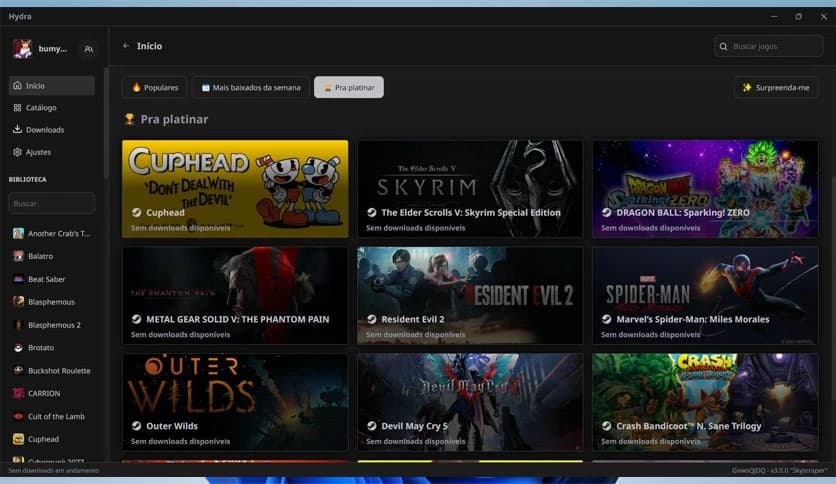Open the Cuphead game card

click(x=235, y=189)
